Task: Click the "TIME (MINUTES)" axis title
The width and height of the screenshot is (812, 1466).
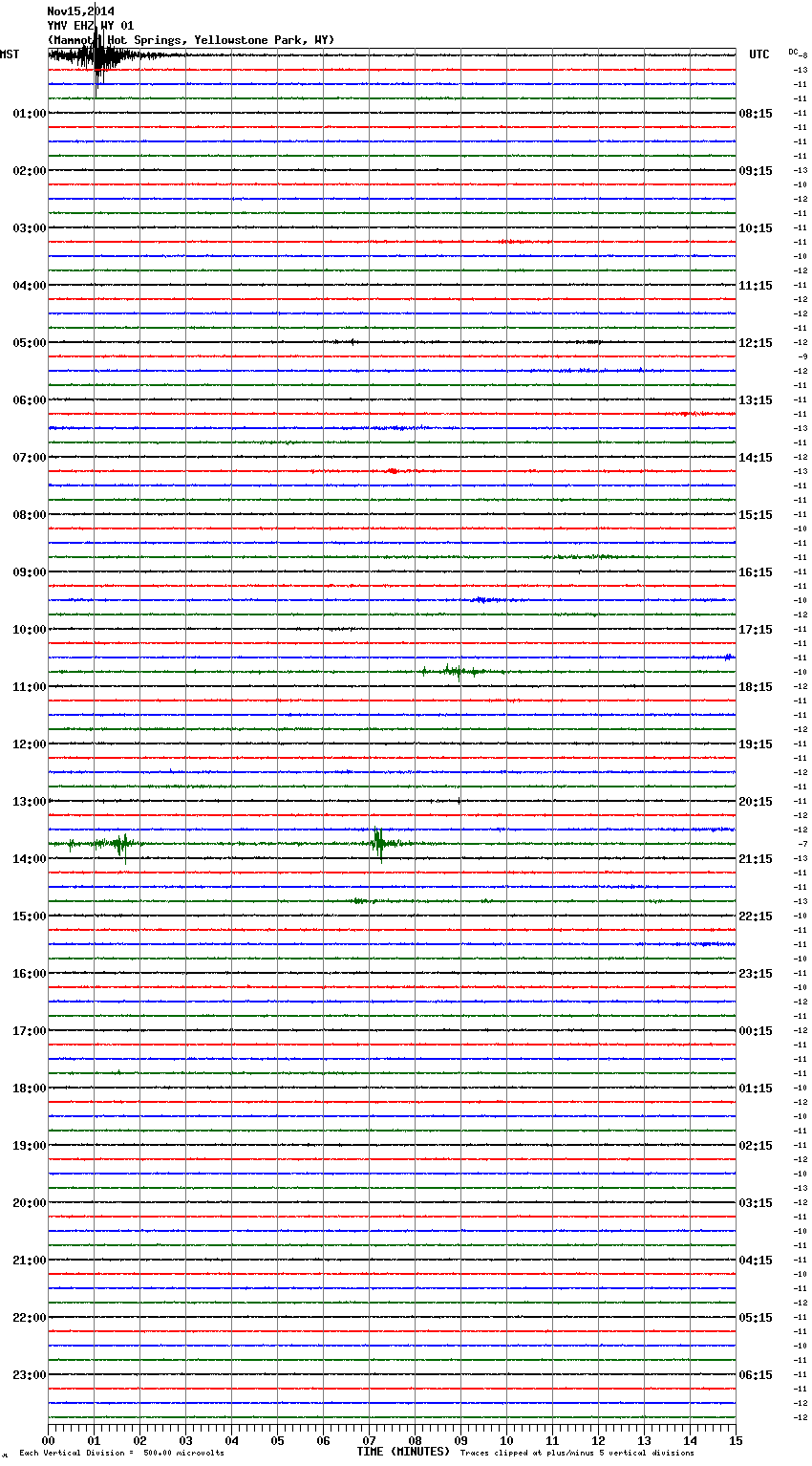Action: pos(403,1452)
